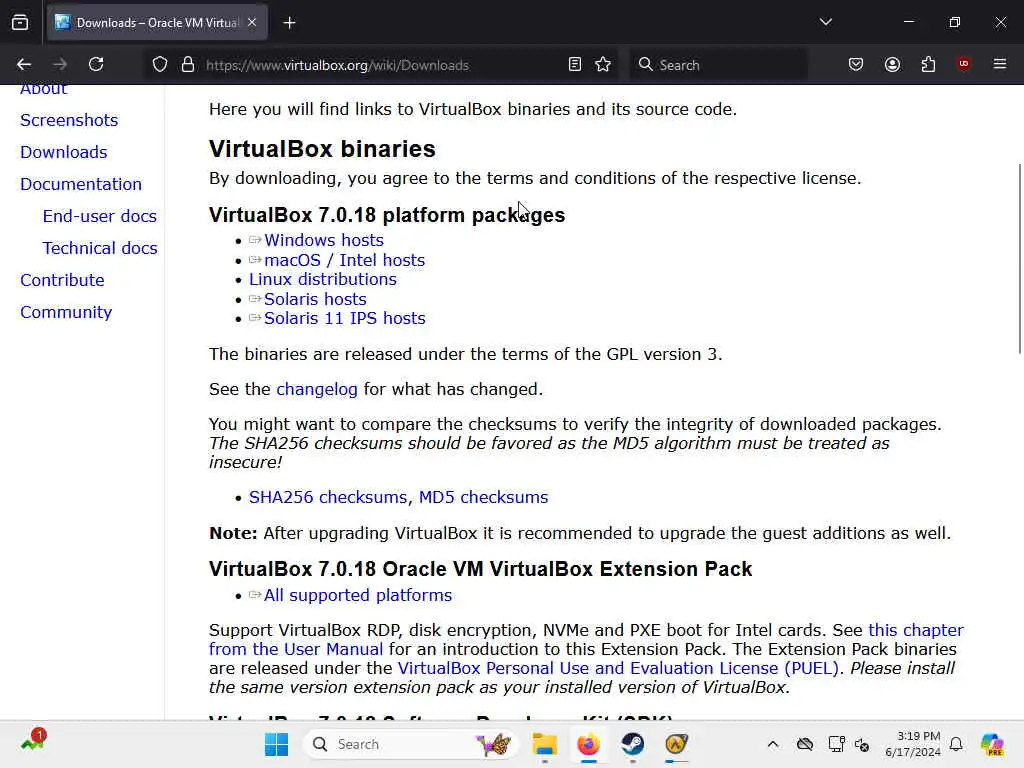Open the Extensions puzzle icon
Screen dimensions: 1024x768
(x=928, y=65)
